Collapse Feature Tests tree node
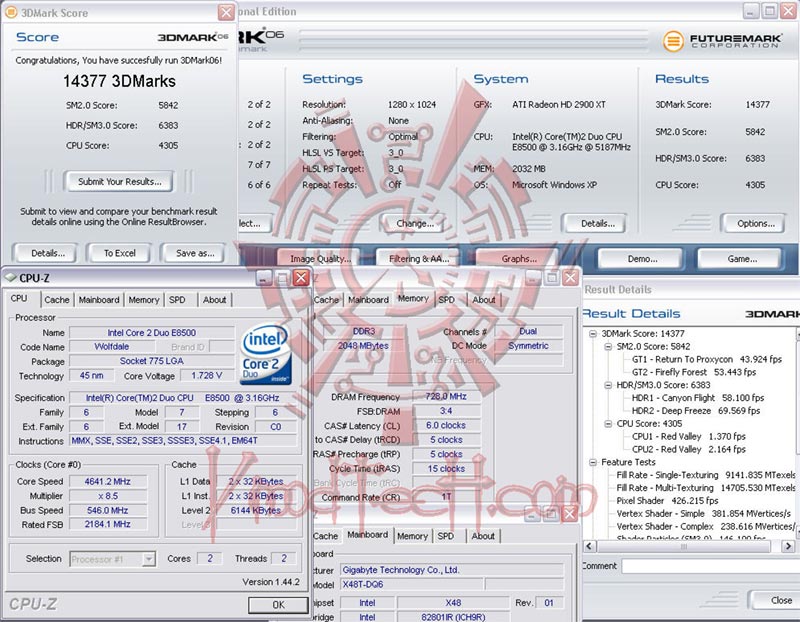This screenshot has height=622, width=800. click(592, 462)
